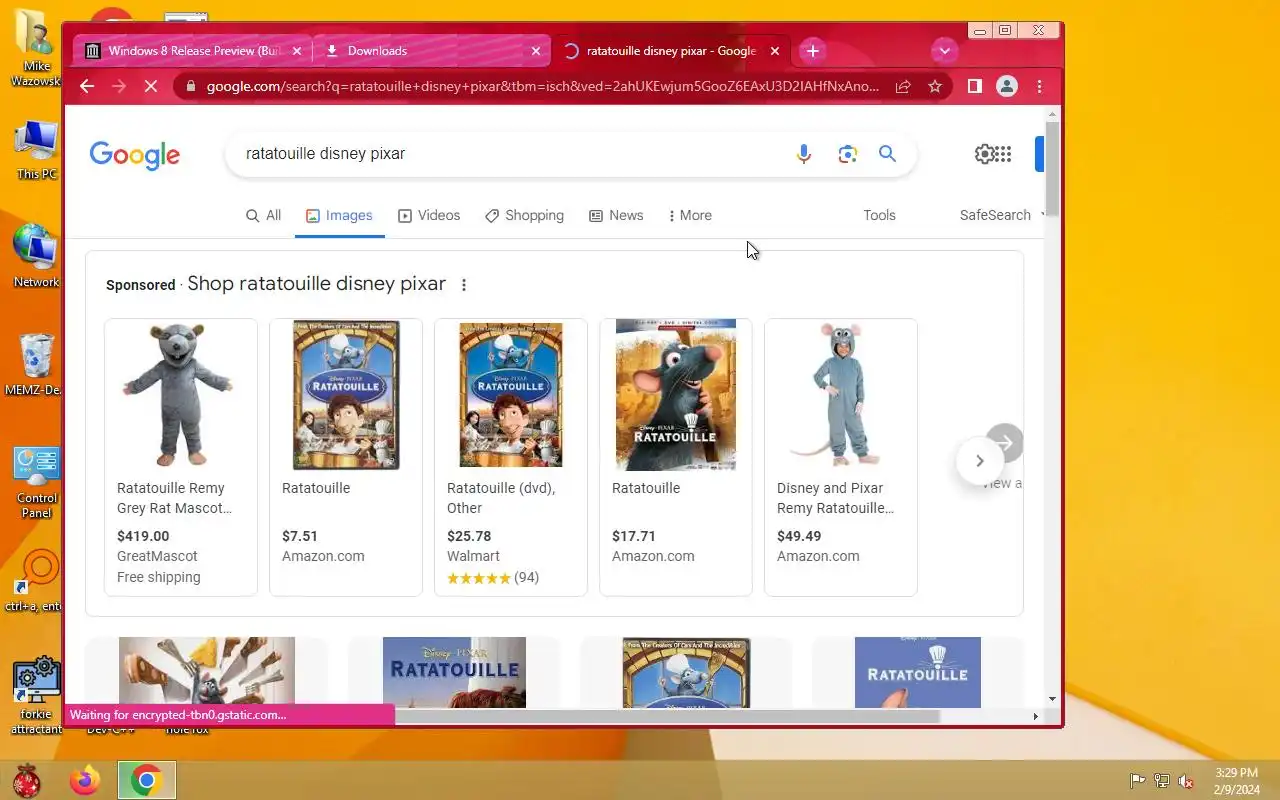Screen dimensions: 1280x800
Task: Click the grey rat mascot product image
Action: [176, 395]
